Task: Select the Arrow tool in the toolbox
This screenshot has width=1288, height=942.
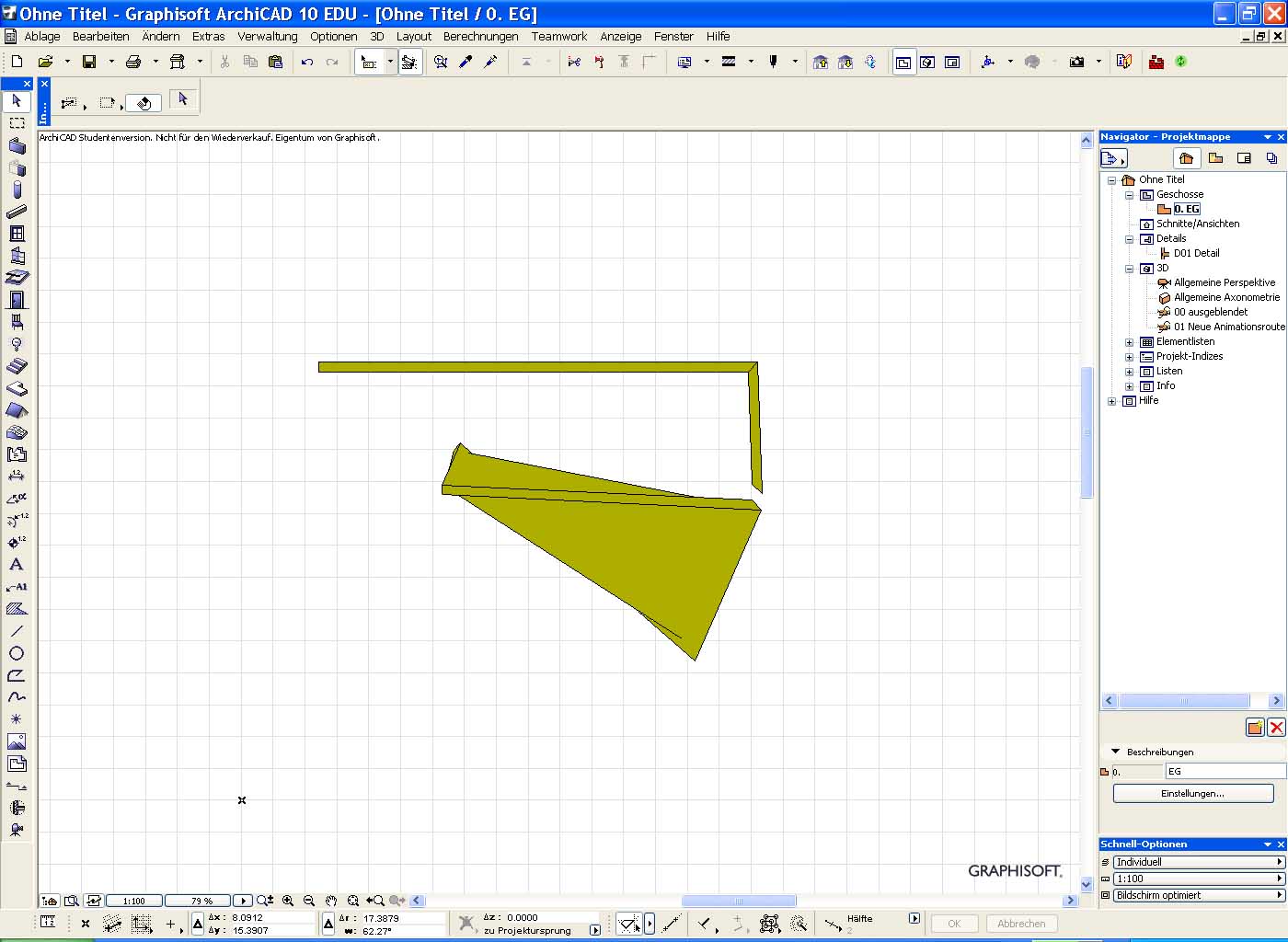Action: point(17,100)
